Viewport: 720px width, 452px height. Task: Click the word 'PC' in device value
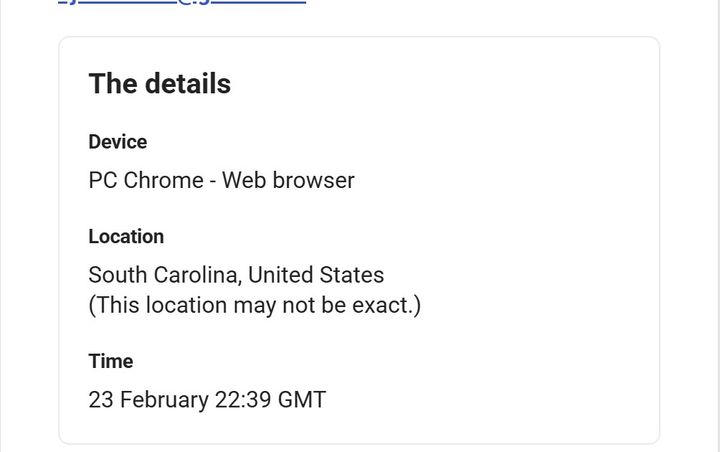click(102, 180)
